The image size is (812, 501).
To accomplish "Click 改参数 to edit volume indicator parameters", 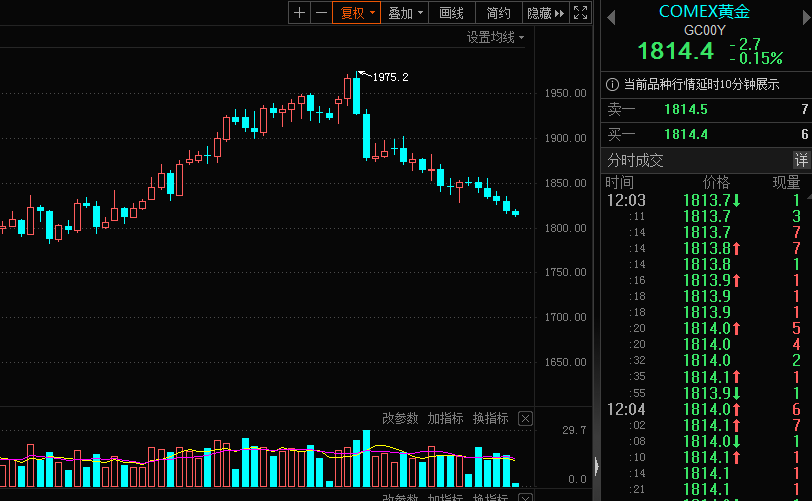I will click(400, 418).
